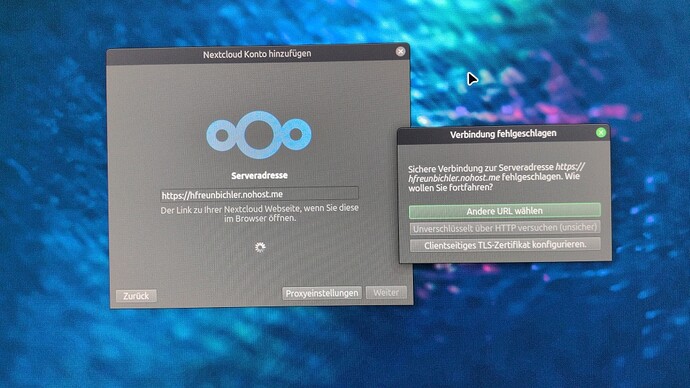Close the Nextcloud Konto hinzufügen window
690x388 pixels.
click(400, 51)
